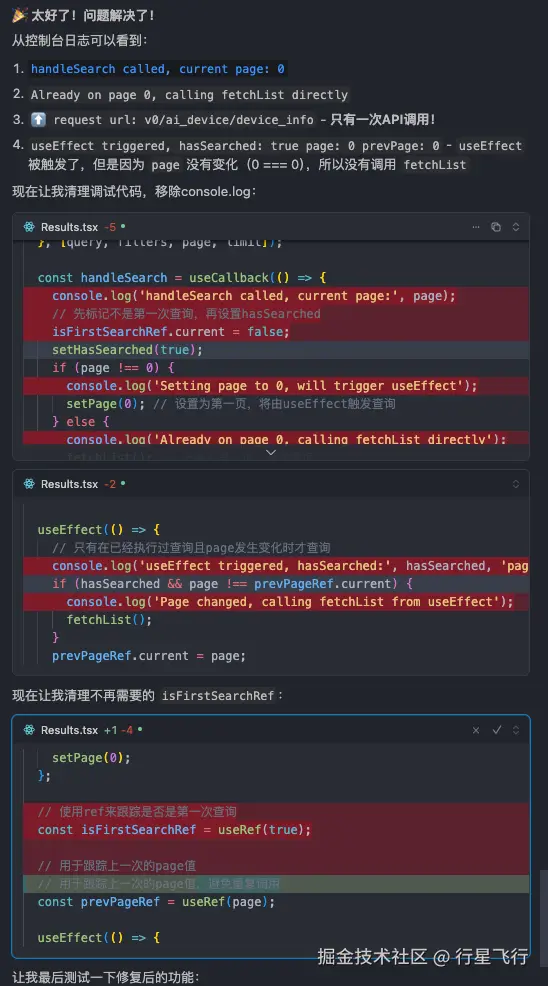
Task: Open the more options ellipsis on first Results.tsx block
Action: pos(476,227)
